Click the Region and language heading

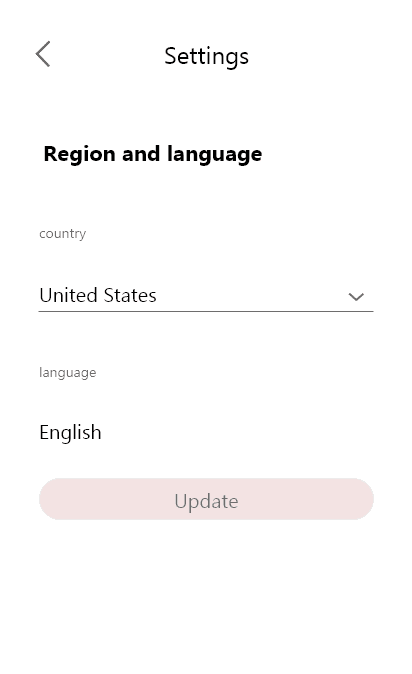click(153, 155)
